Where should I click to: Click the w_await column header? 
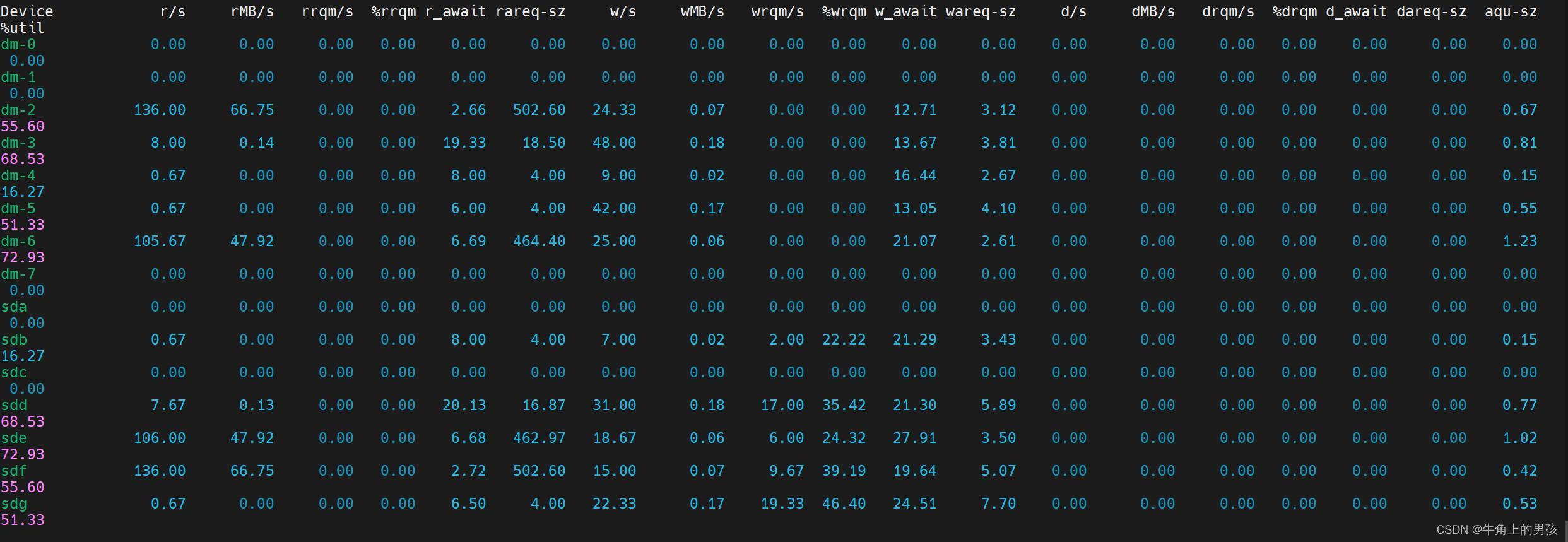click(x=906, y=11)
